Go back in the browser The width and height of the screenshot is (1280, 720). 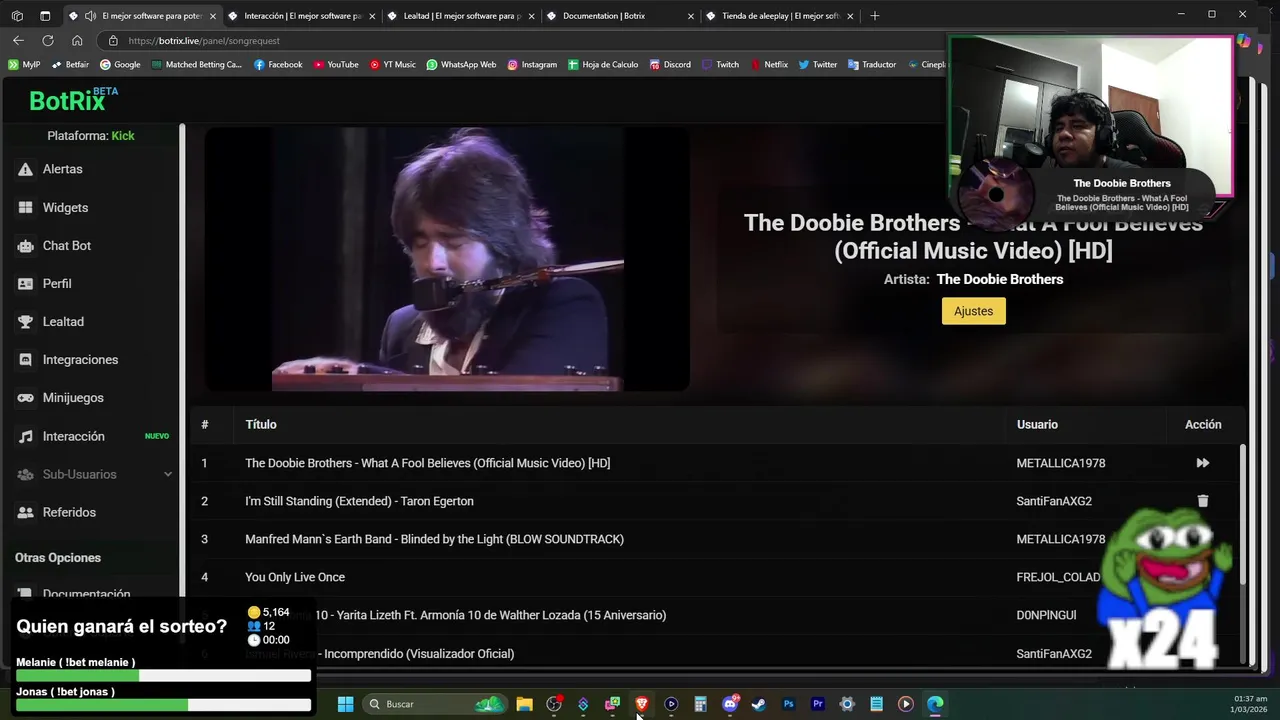(18, 40)
